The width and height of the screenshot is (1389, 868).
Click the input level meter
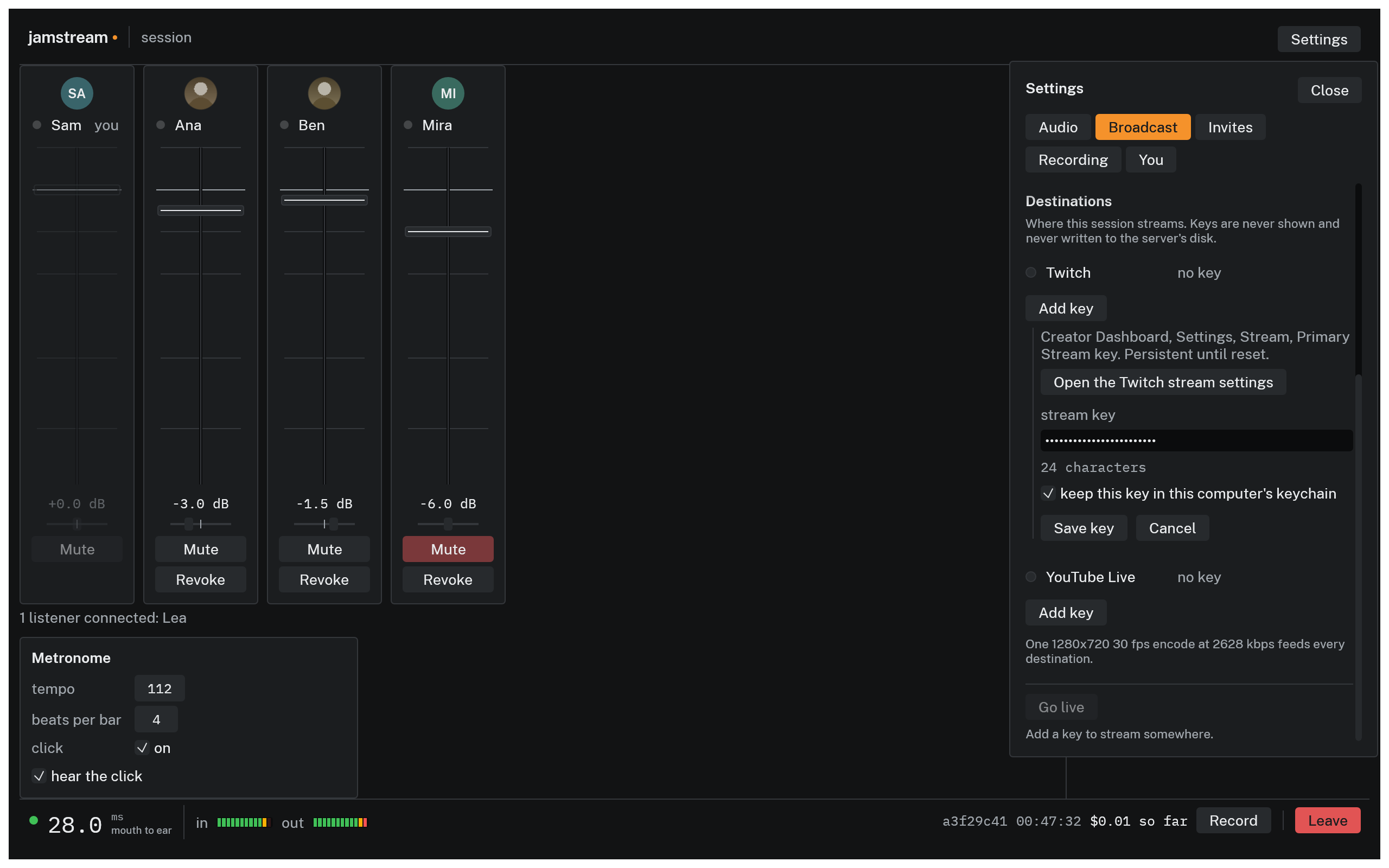(244, 822)
